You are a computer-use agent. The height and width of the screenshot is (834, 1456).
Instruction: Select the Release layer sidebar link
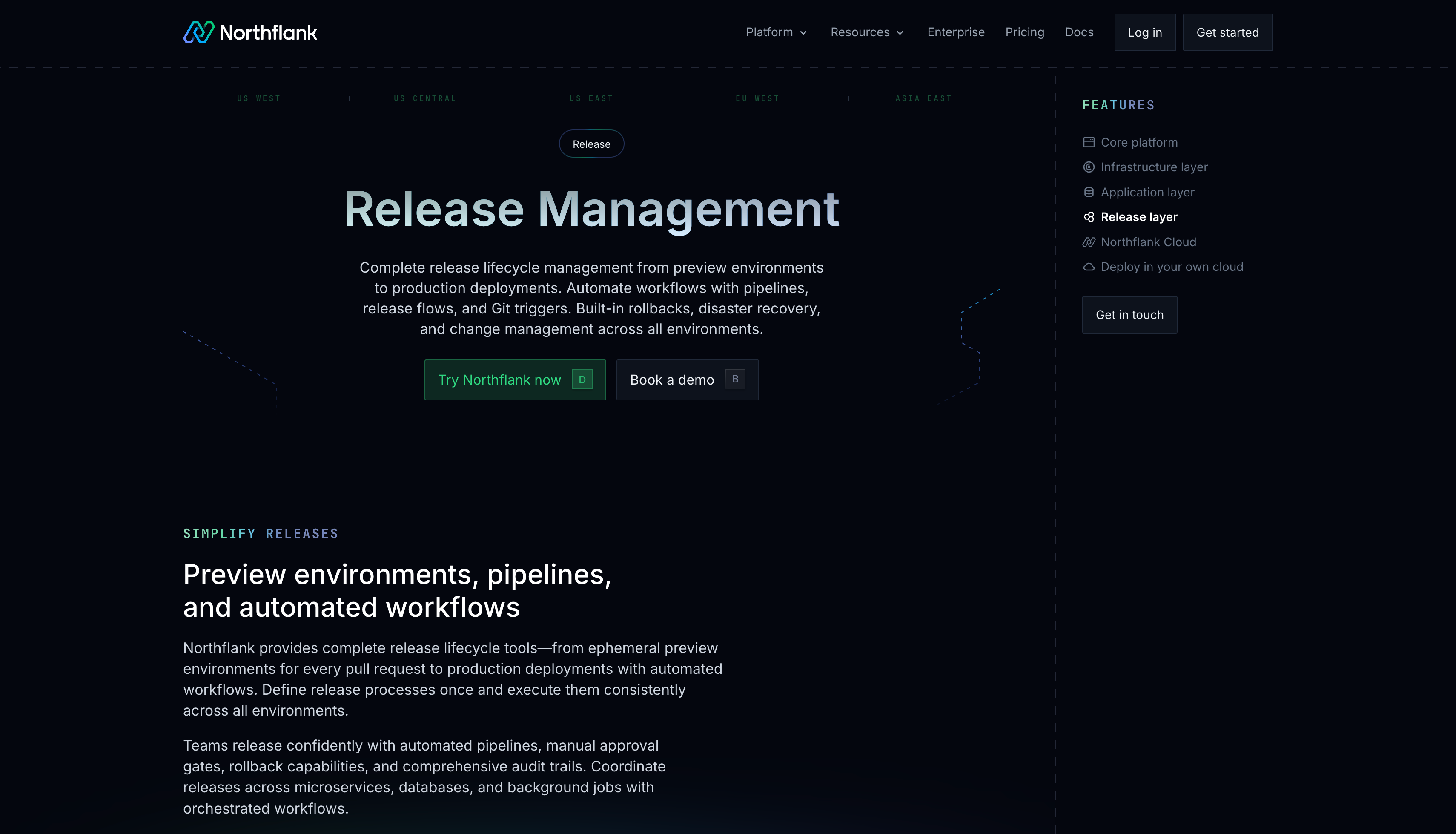(1130, 217)
